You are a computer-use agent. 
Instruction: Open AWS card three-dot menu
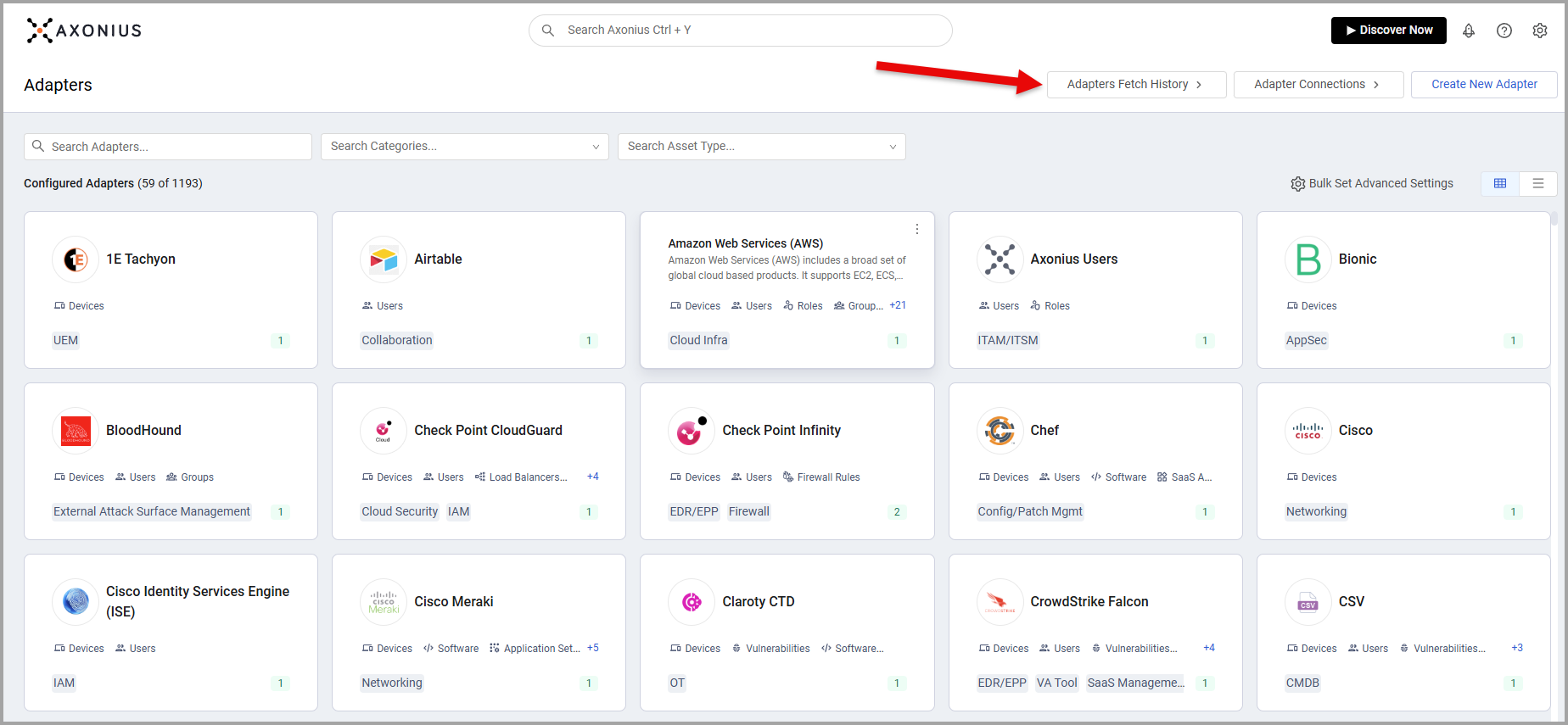tap(917, 229)
